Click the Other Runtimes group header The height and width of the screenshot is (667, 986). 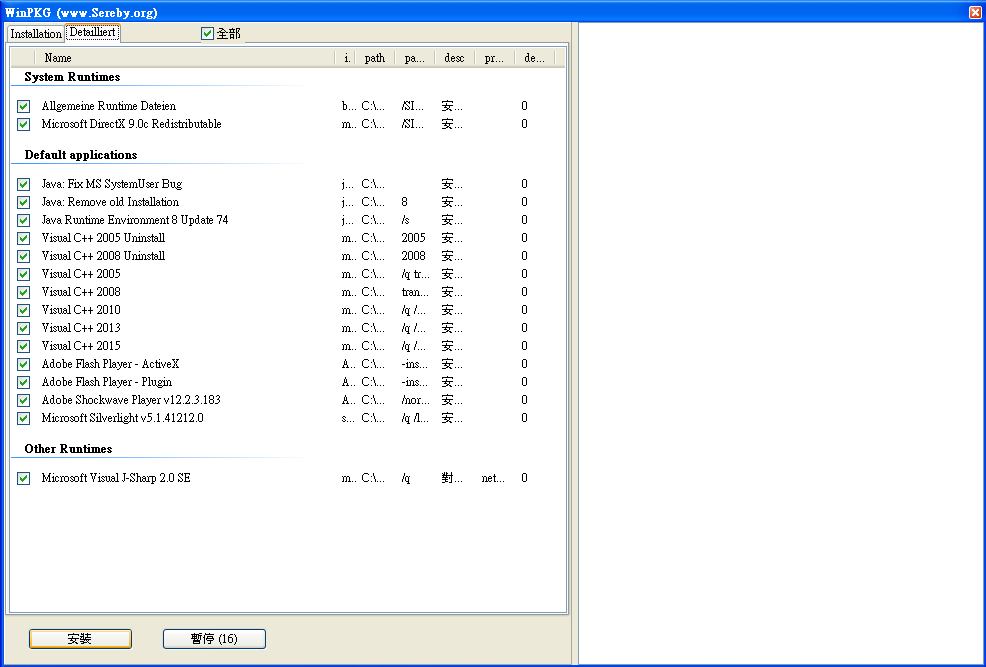(x=69, y=449)
